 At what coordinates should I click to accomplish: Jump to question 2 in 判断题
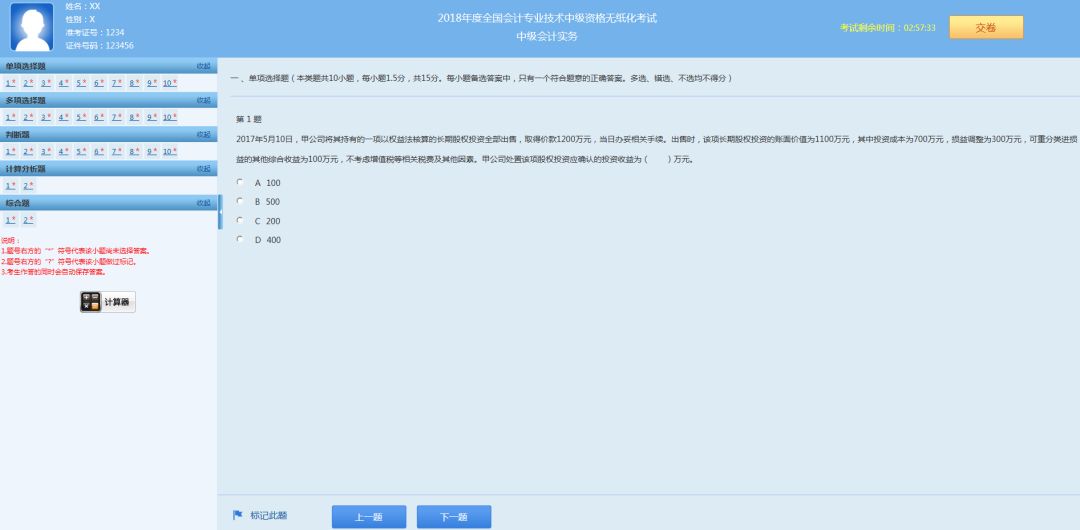(28, 152)
